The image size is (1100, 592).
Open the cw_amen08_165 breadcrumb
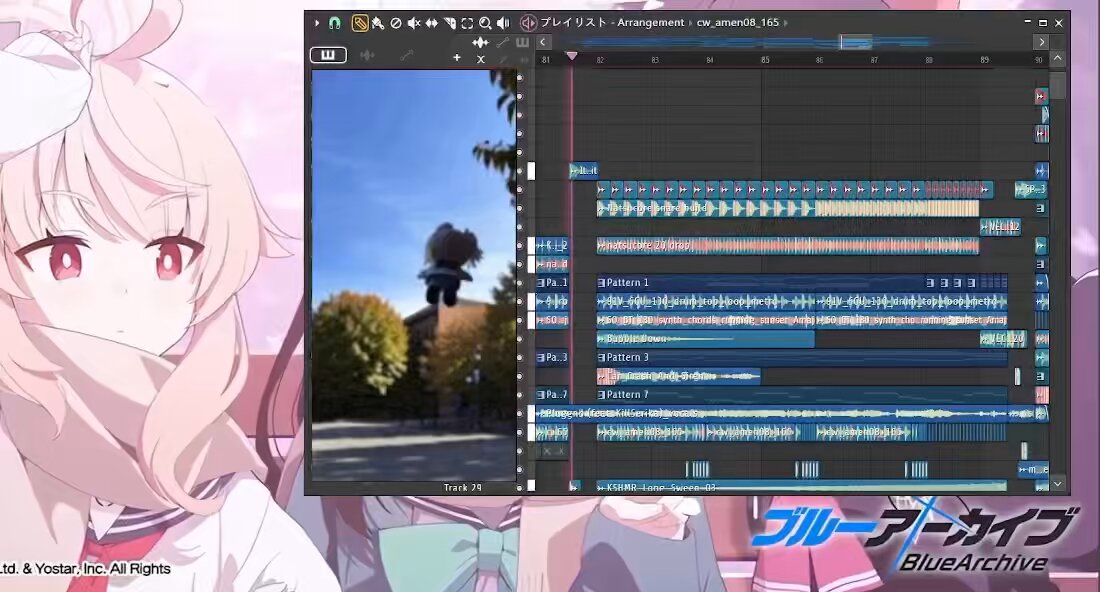click(x=737, y=22)
